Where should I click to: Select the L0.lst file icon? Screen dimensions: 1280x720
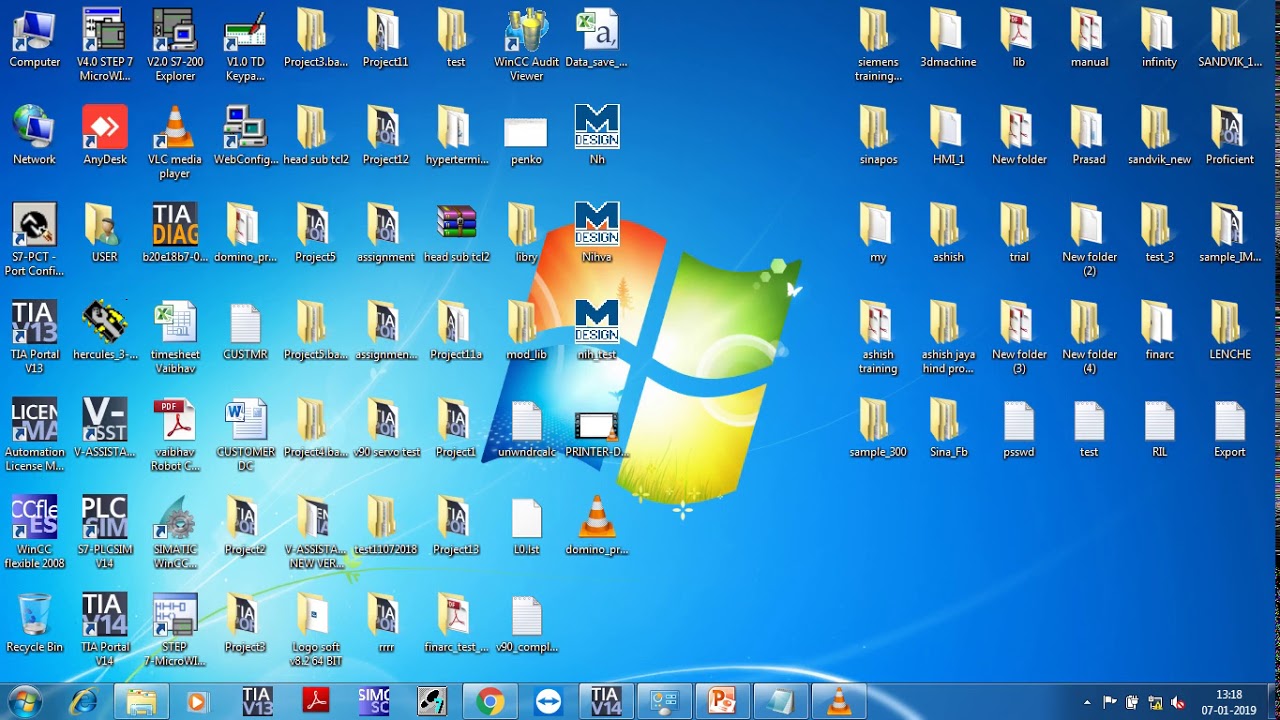click(526, 525)
